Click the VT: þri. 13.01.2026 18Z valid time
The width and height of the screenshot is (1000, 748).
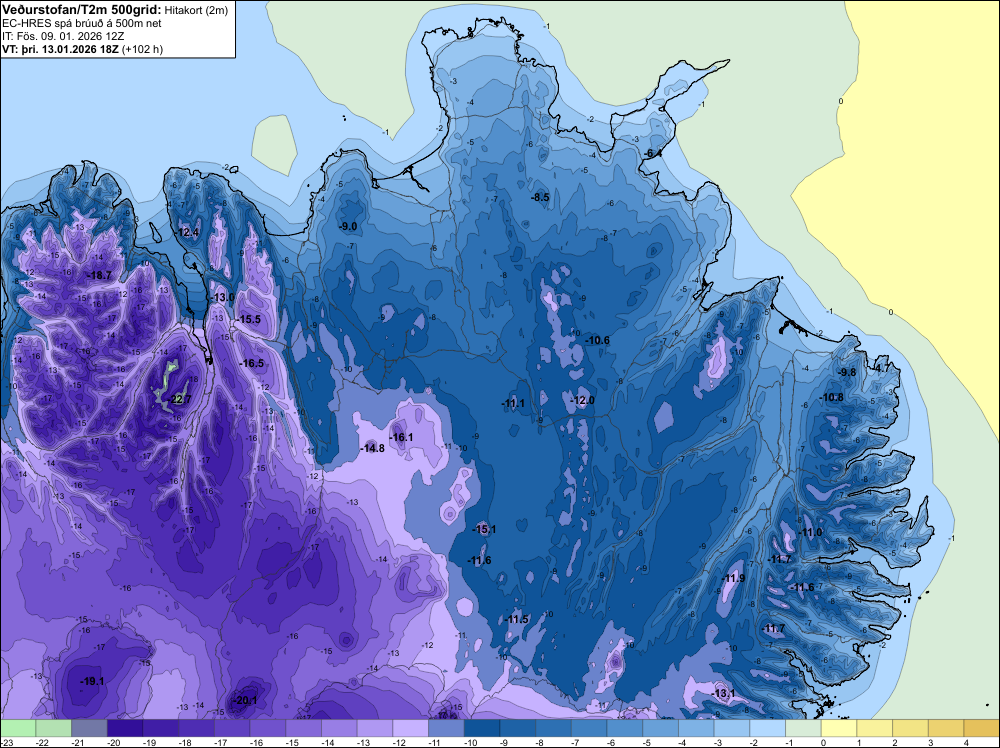coord(61,49)
